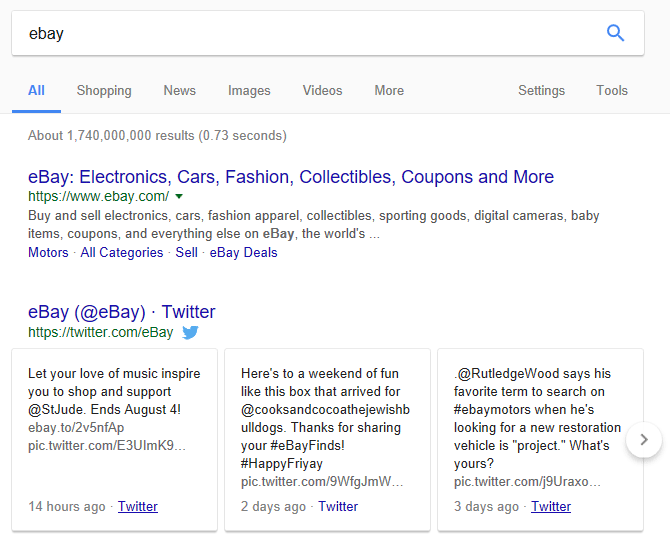Click the Twitter bird icon beside twitter.com/eBay

(190, 332)
